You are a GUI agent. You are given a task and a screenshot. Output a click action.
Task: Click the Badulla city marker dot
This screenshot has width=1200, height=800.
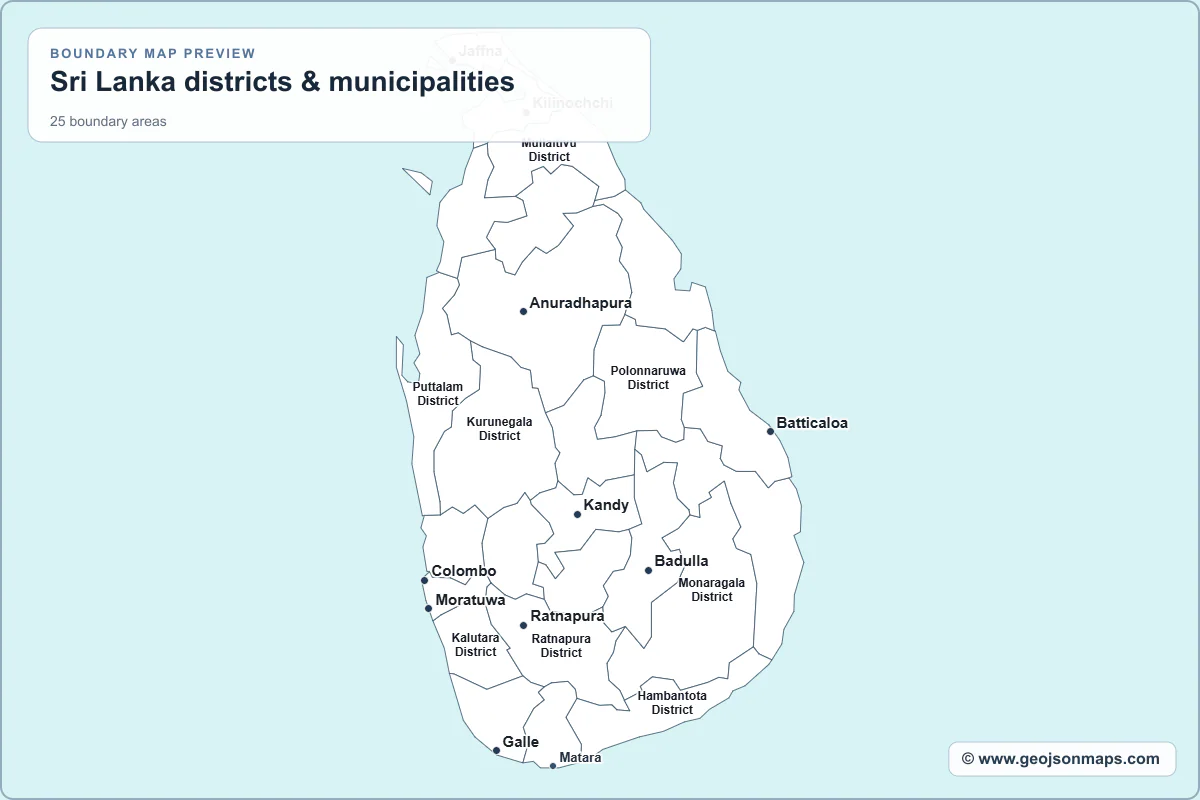[x=648, y=570]
